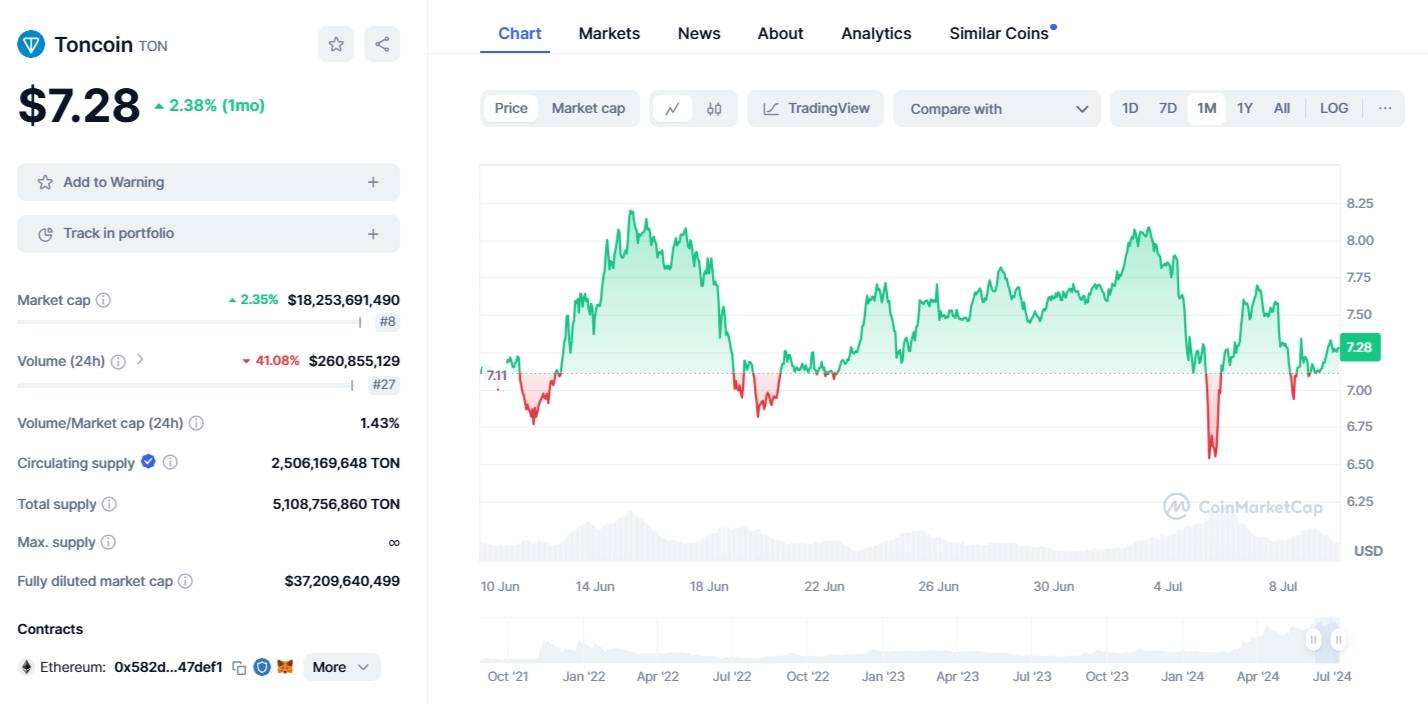The image size is (1428, 705).
Task: Click the Add to Warning button
Action: pyautogui.click(x=208, y=182)
